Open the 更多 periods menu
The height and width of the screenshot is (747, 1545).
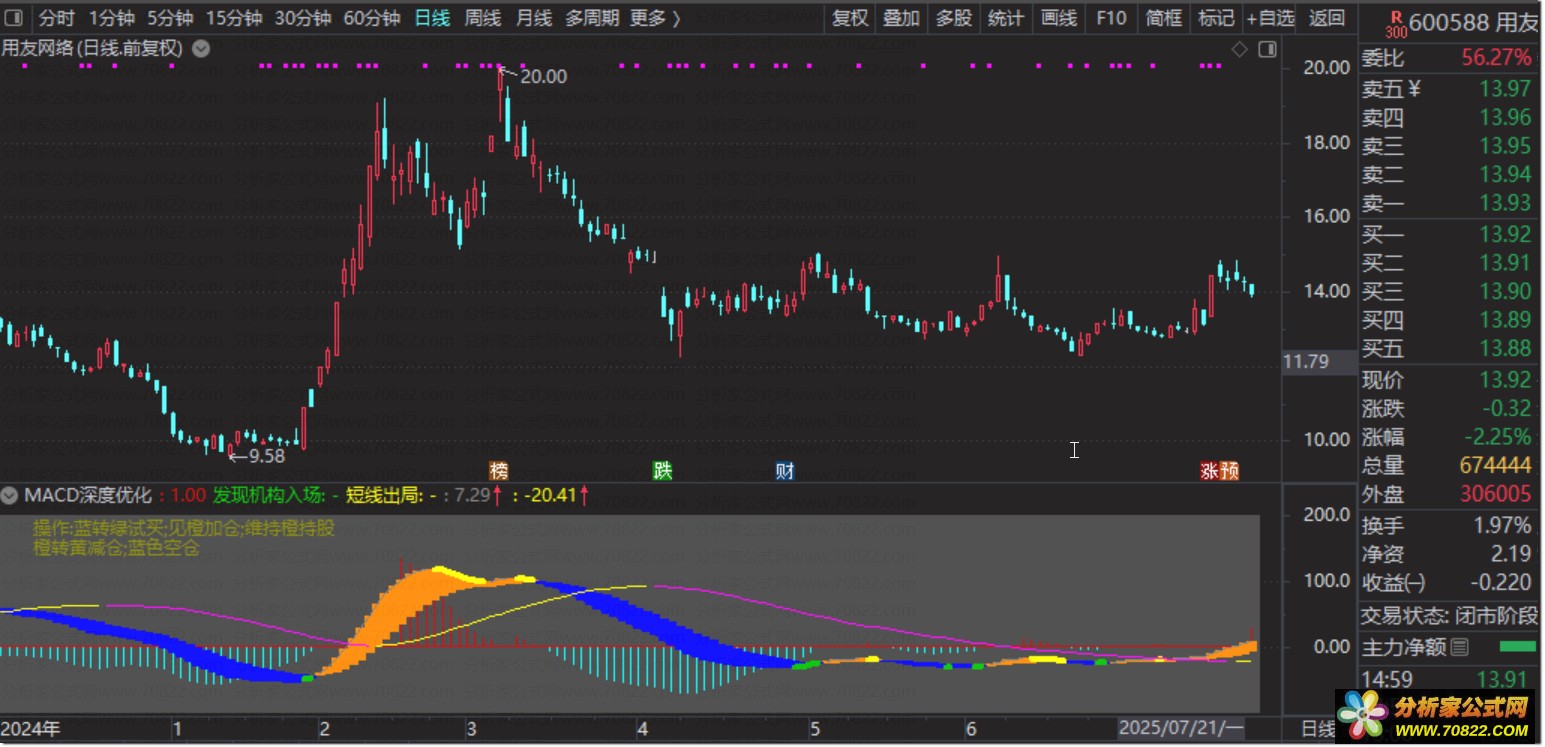point(655,18)
